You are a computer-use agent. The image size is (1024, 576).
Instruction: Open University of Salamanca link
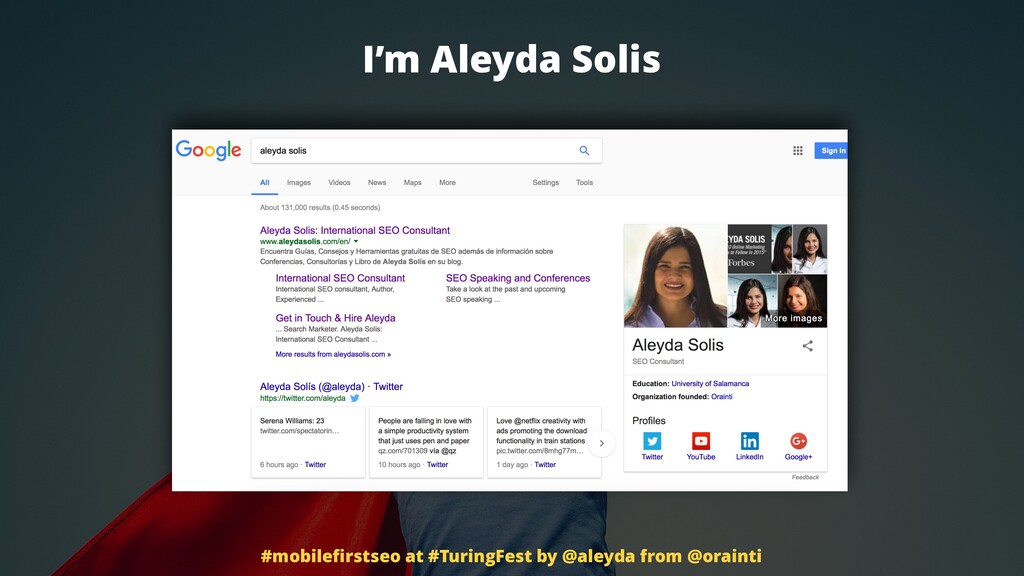tap(710, 383)
